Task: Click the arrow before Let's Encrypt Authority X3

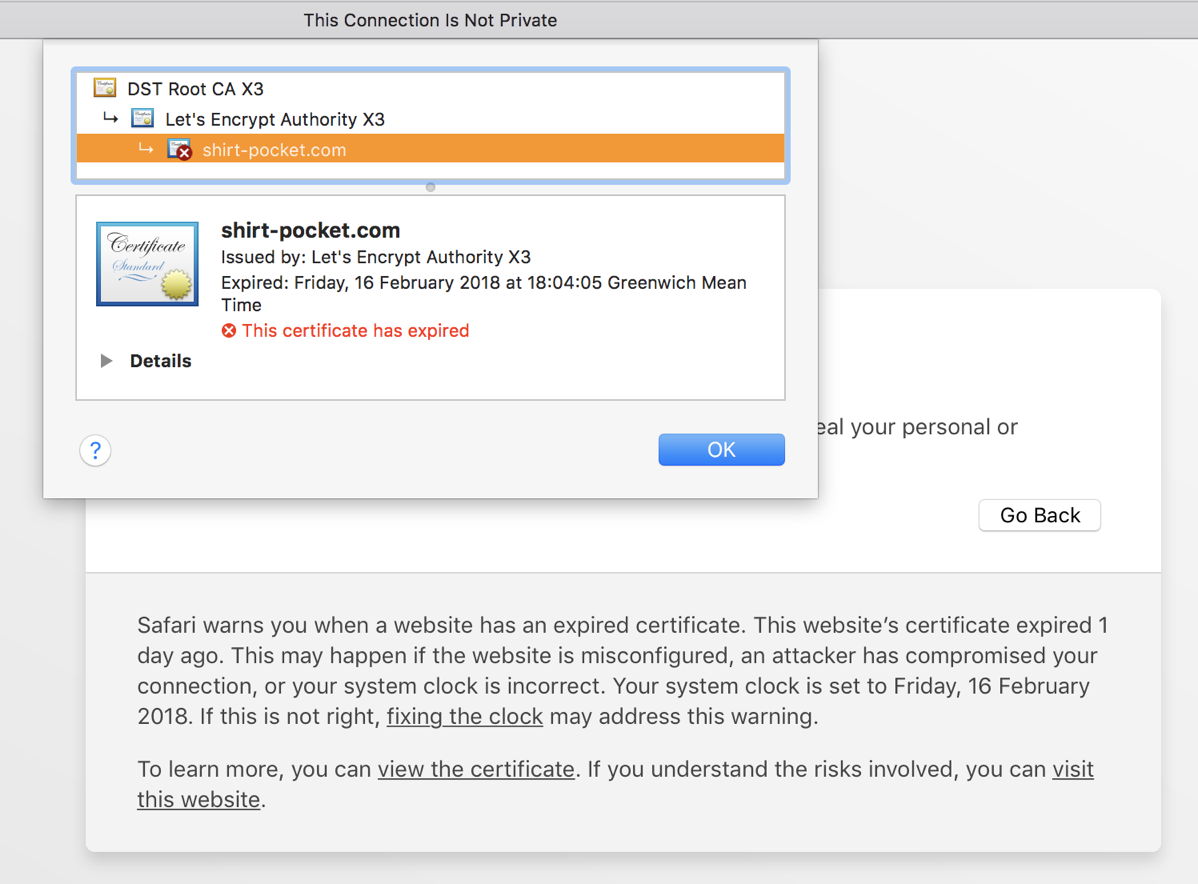Action: tap(110, 119)
